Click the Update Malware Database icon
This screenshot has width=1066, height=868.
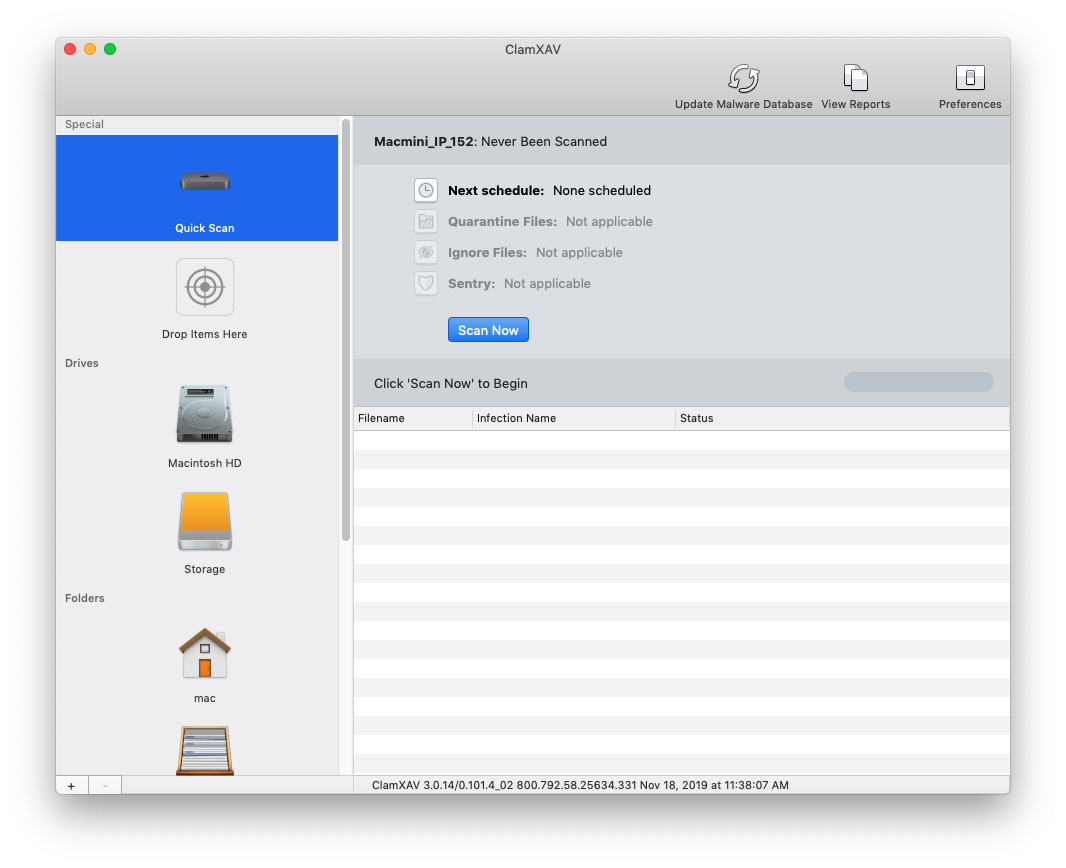(x=743, y=79)
